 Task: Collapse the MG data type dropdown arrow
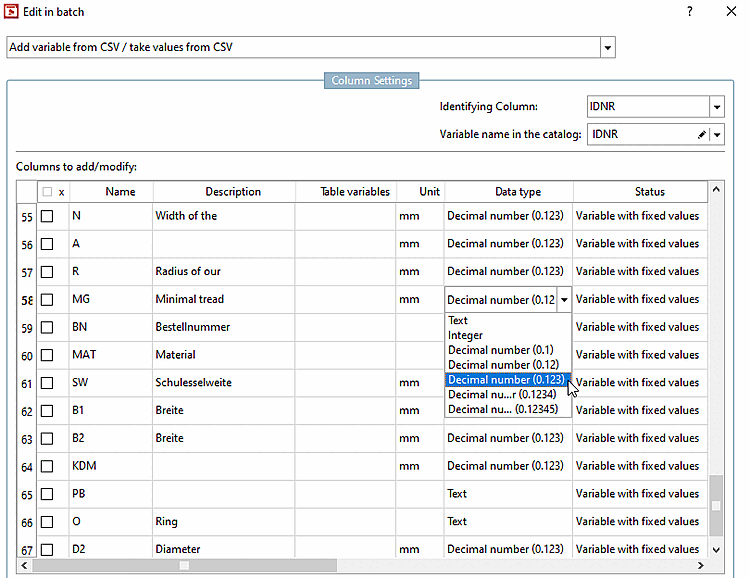(564, 299)
